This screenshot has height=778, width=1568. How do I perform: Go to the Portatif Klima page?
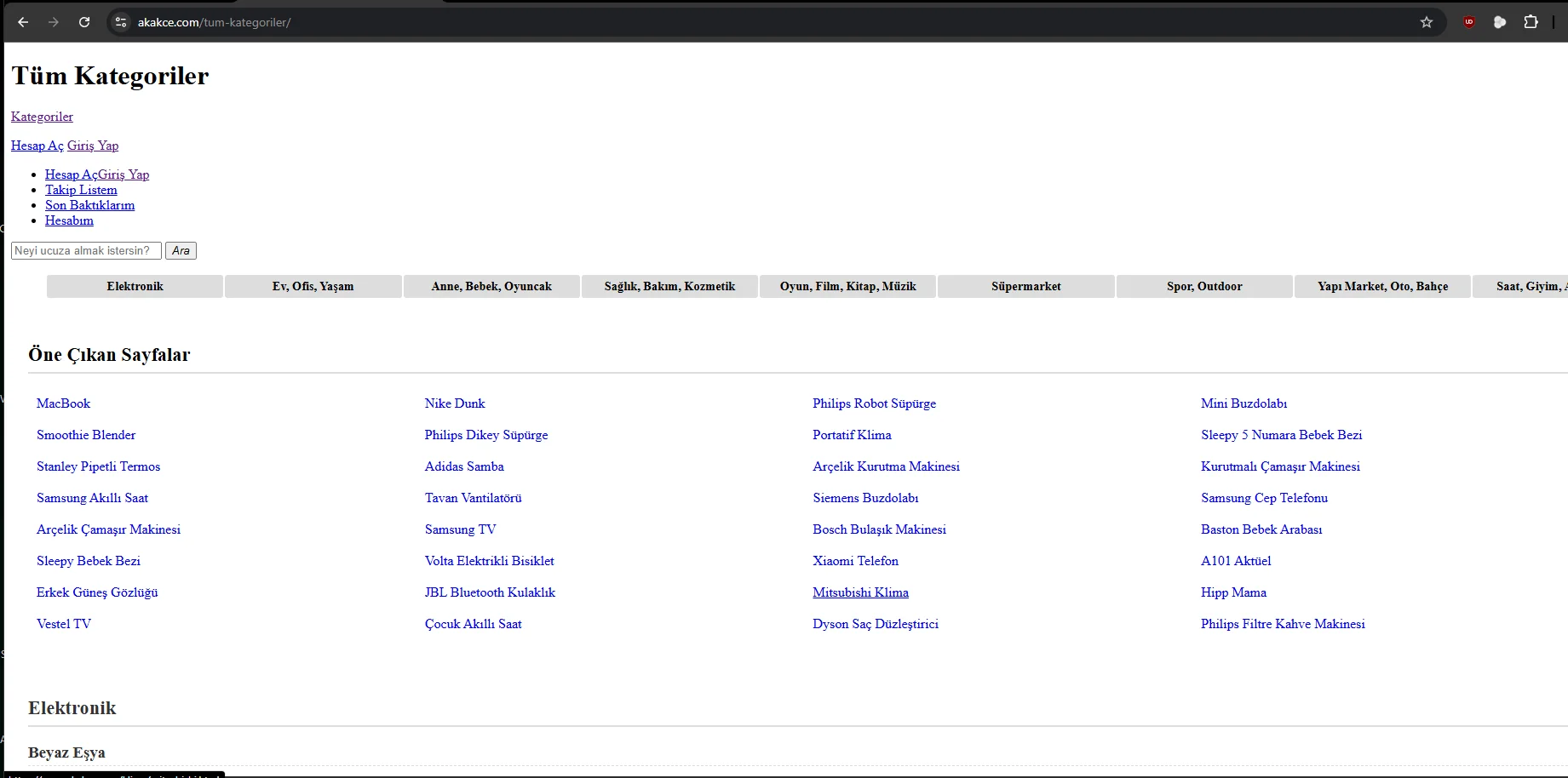pos(852,435)
